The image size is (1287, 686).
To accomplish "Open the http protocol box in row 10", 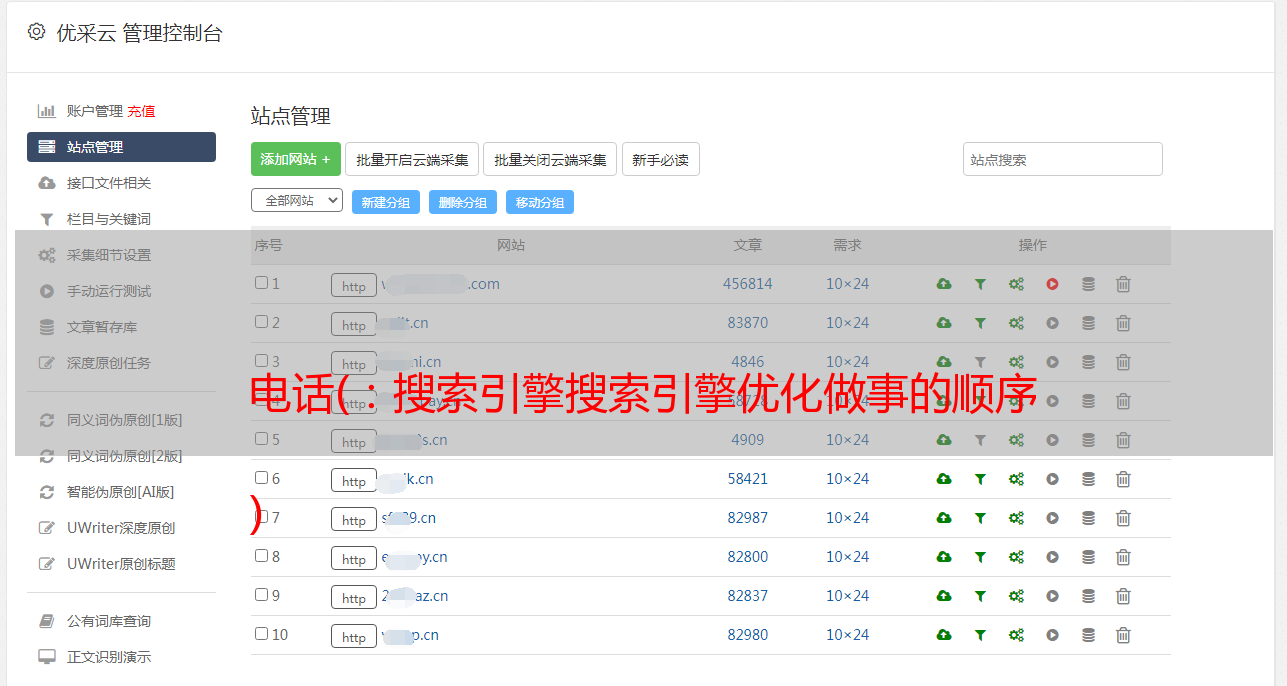I will coord(354,637).
